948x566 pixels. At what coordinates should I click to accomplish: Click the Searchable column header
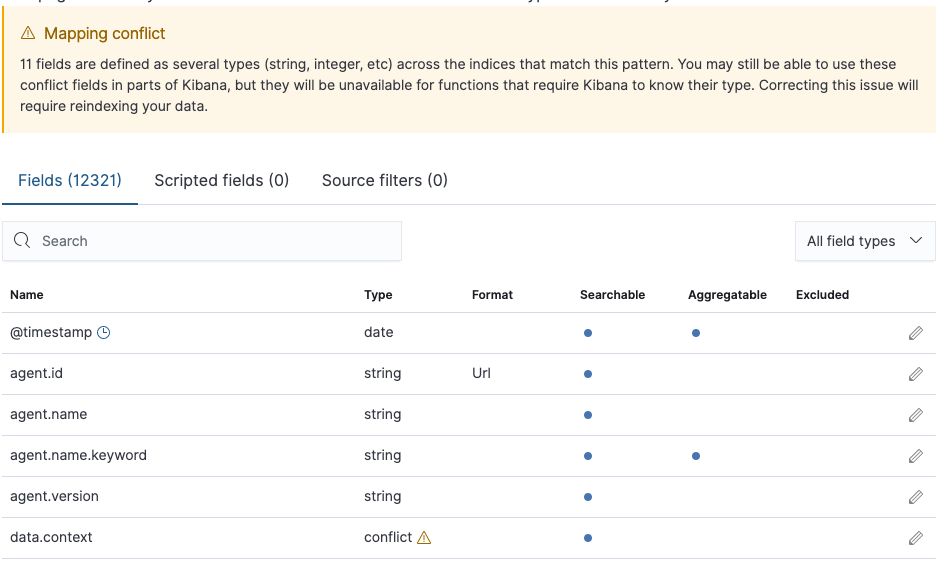click(612, 295)
